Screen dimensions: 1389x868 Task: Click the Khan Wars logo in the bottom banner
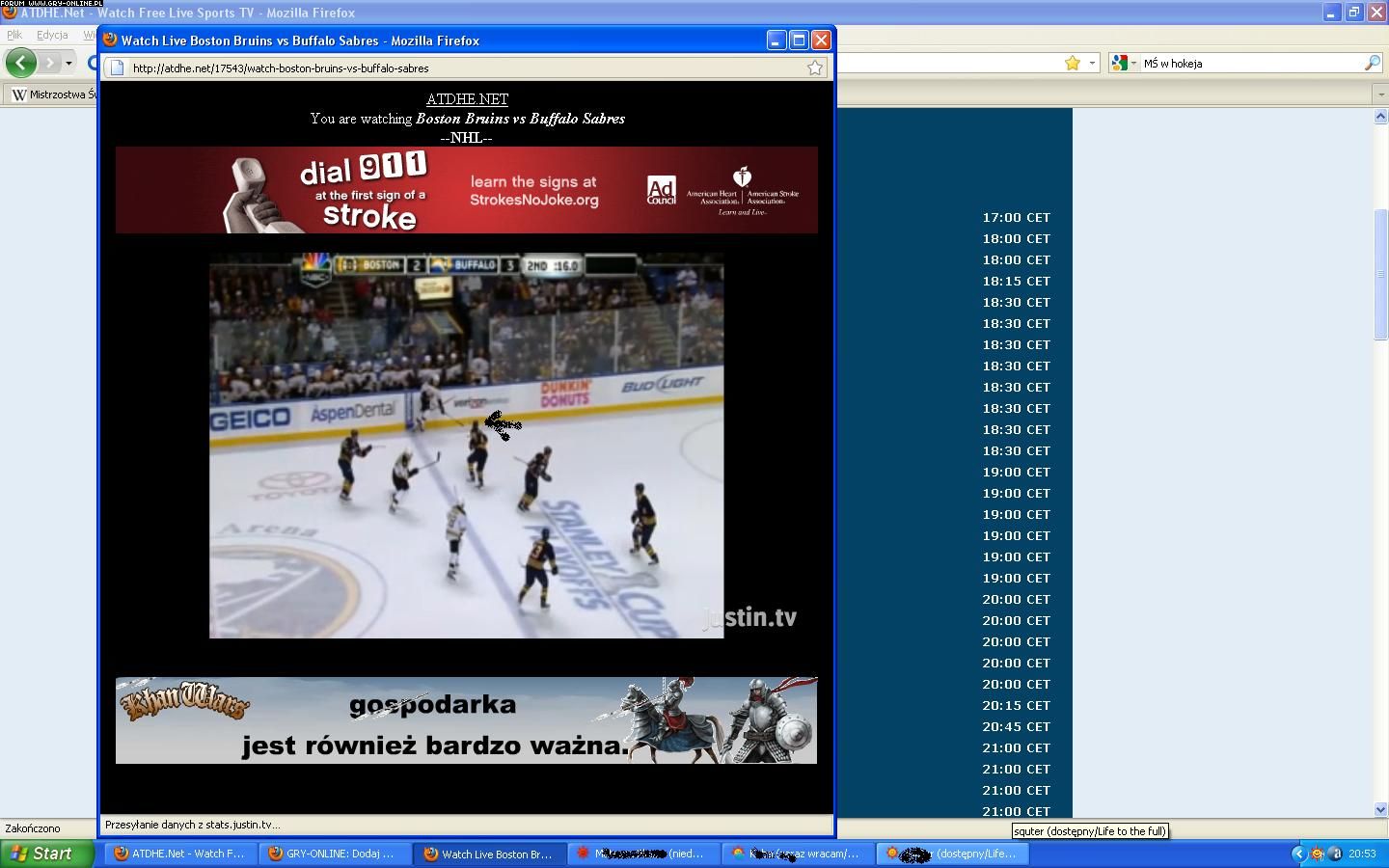(184, 702)
